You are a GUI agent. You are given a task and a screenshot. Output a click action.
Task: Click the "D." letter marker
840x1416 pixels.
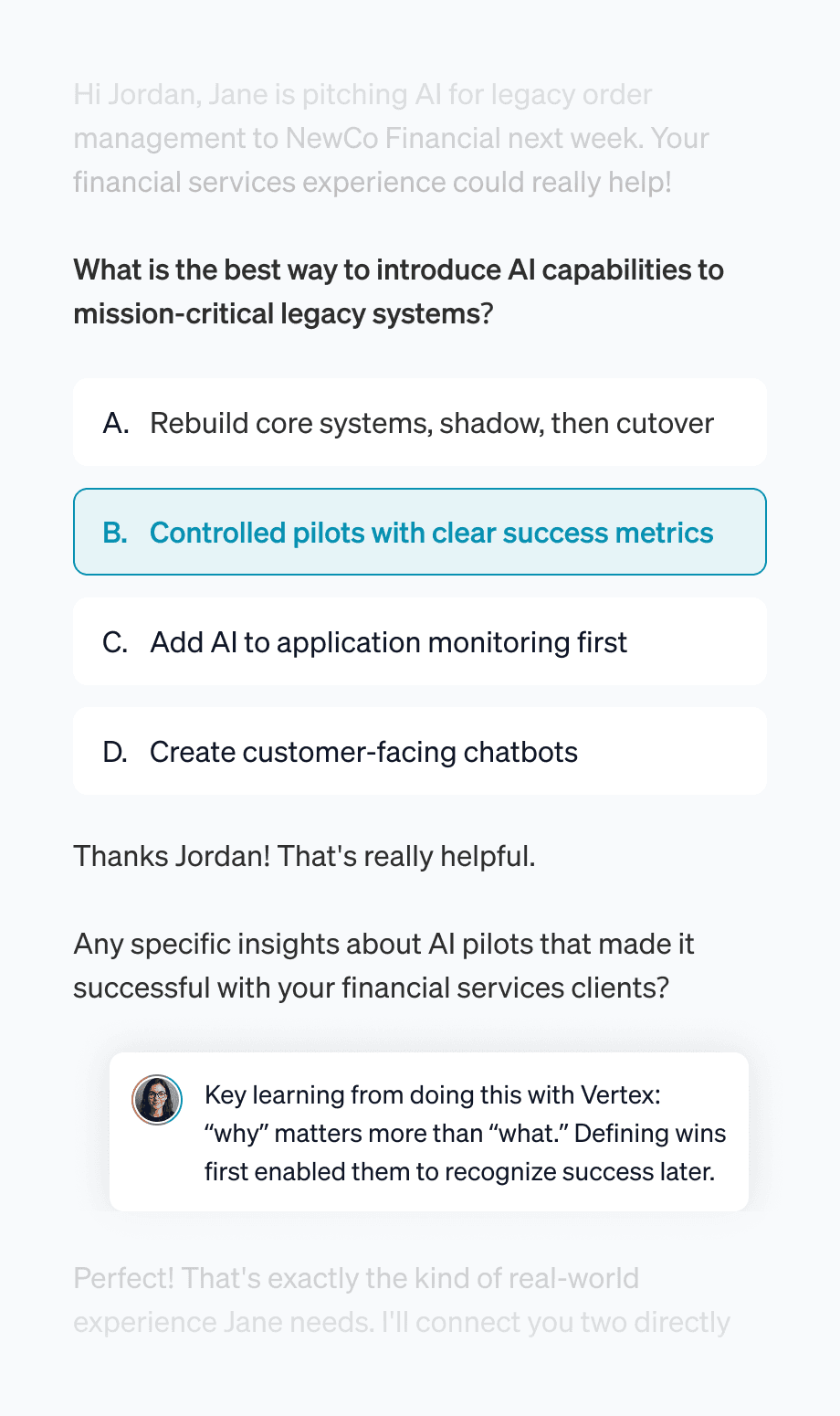(116, 753)
